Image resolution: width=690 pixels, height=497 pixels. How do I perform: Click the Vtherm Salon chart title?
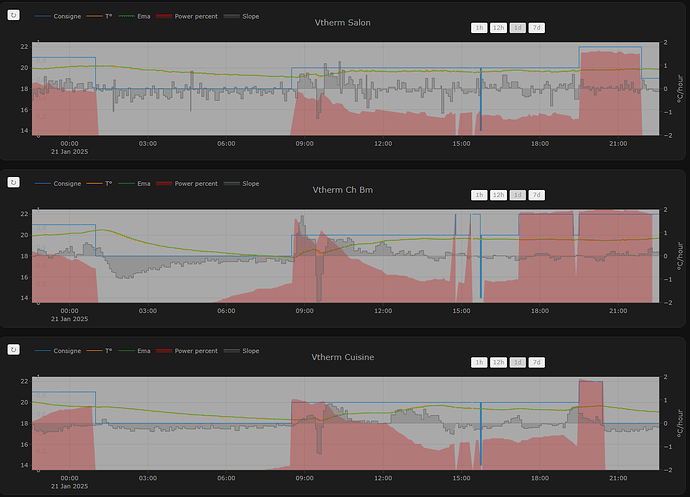pos(341,22)
